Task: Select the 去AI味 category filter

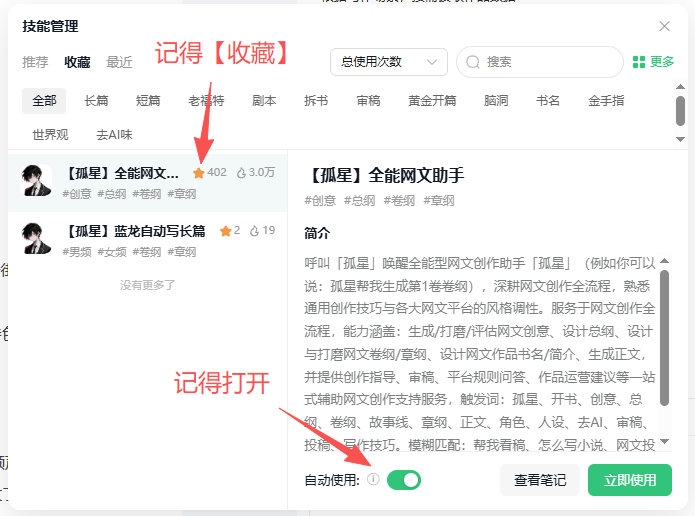Action: pos(114,134)
